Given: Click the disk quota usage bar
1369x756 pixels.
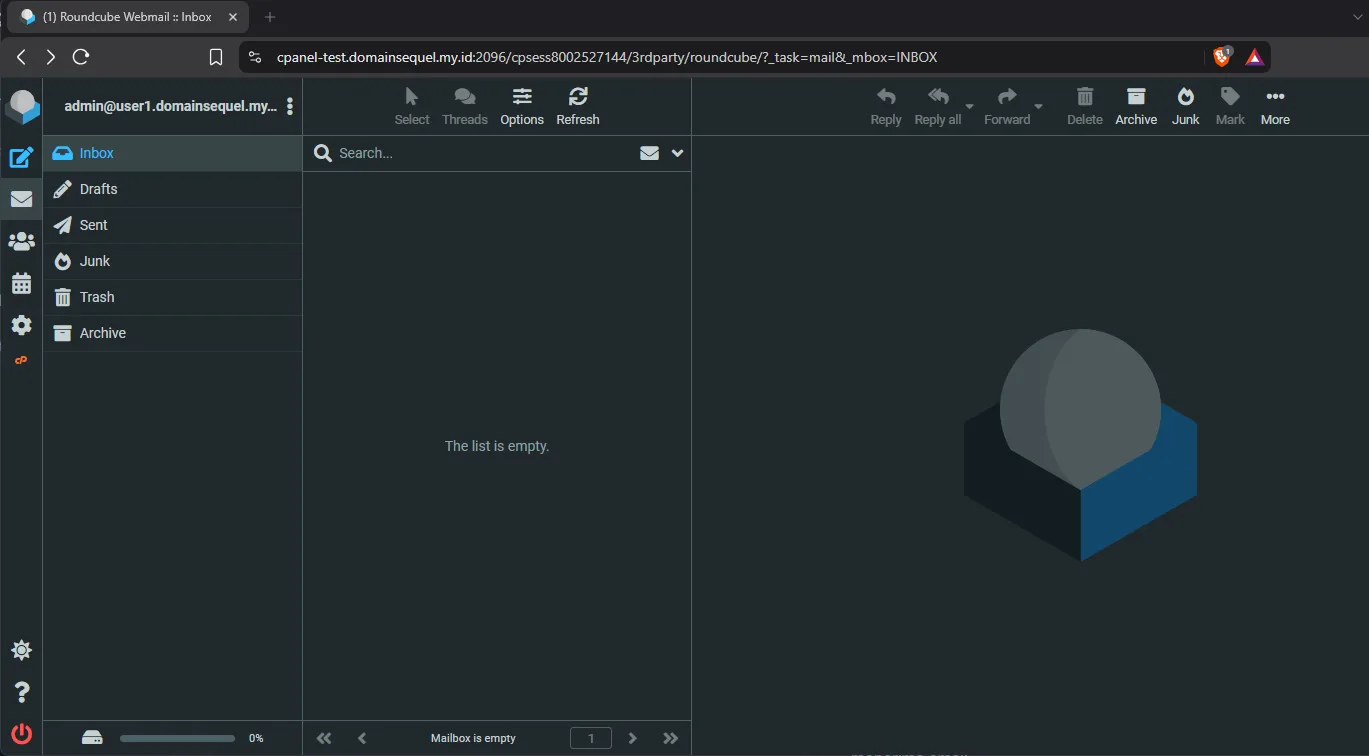Looking at the screenshot, I should tap(177, 738).
